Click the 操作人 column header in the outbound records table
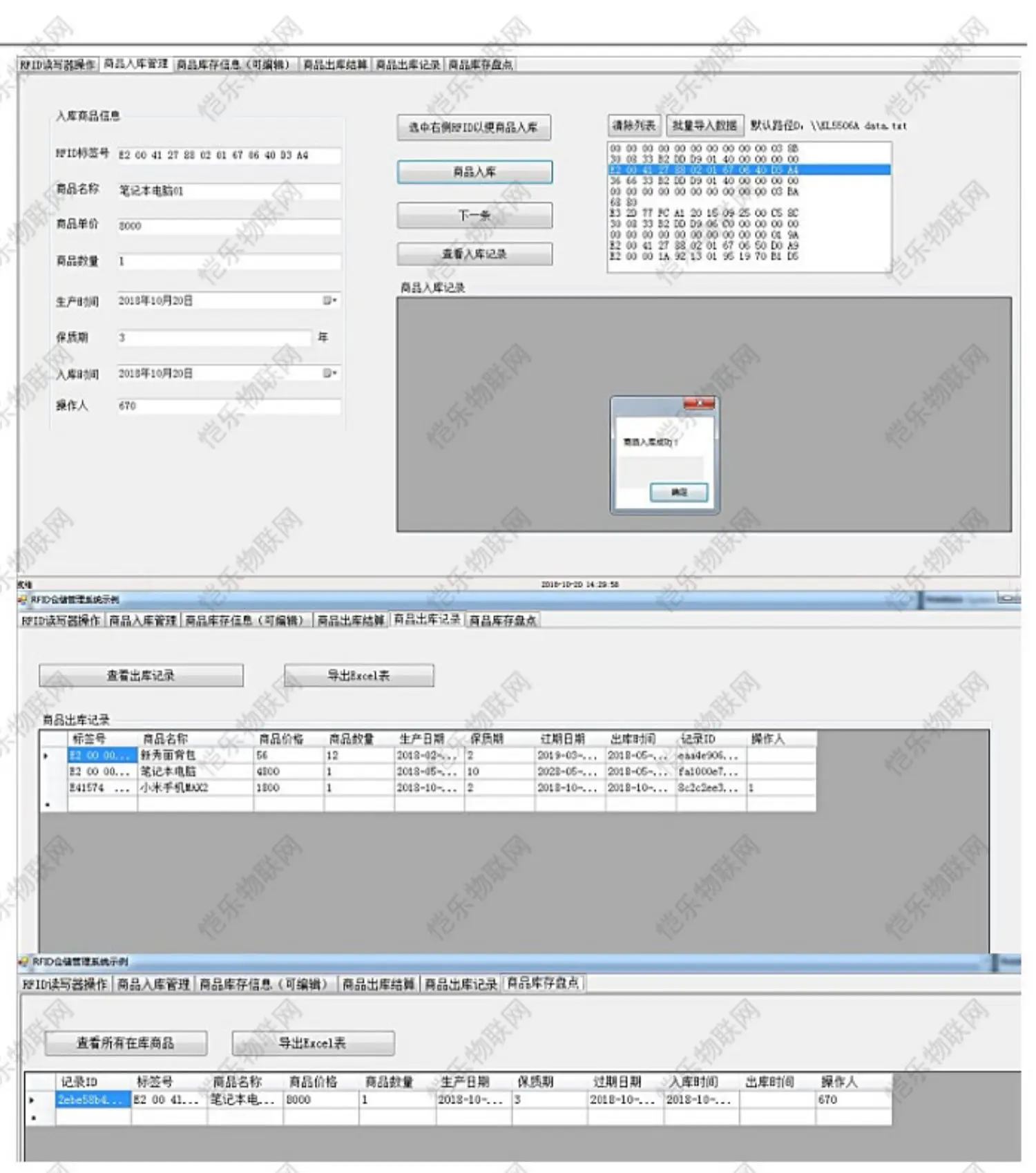1036x1173 pixels. [781, 739]
